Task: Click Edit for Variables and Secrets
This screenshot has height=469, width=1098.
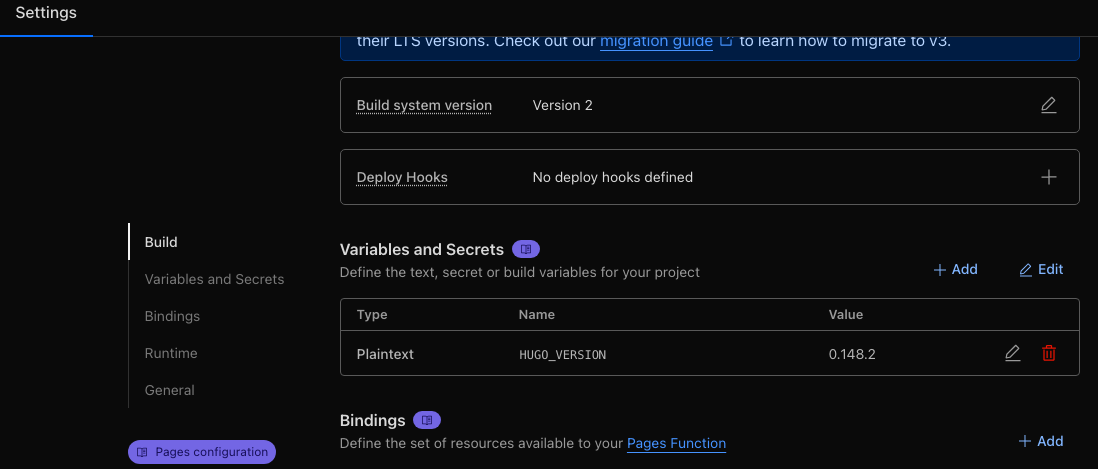Action: 1041,270
